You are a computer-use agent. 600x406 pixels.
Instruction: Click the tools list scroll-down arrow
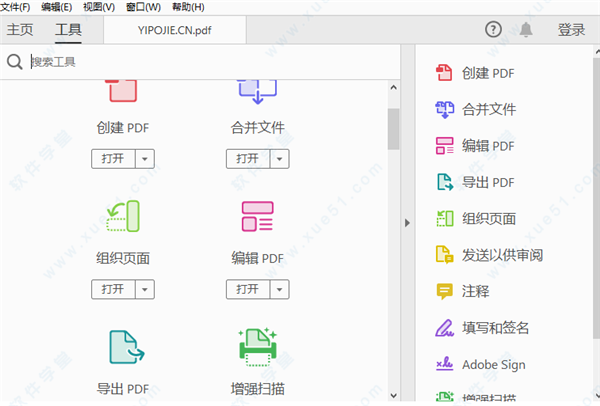click(x=393, y=395)
